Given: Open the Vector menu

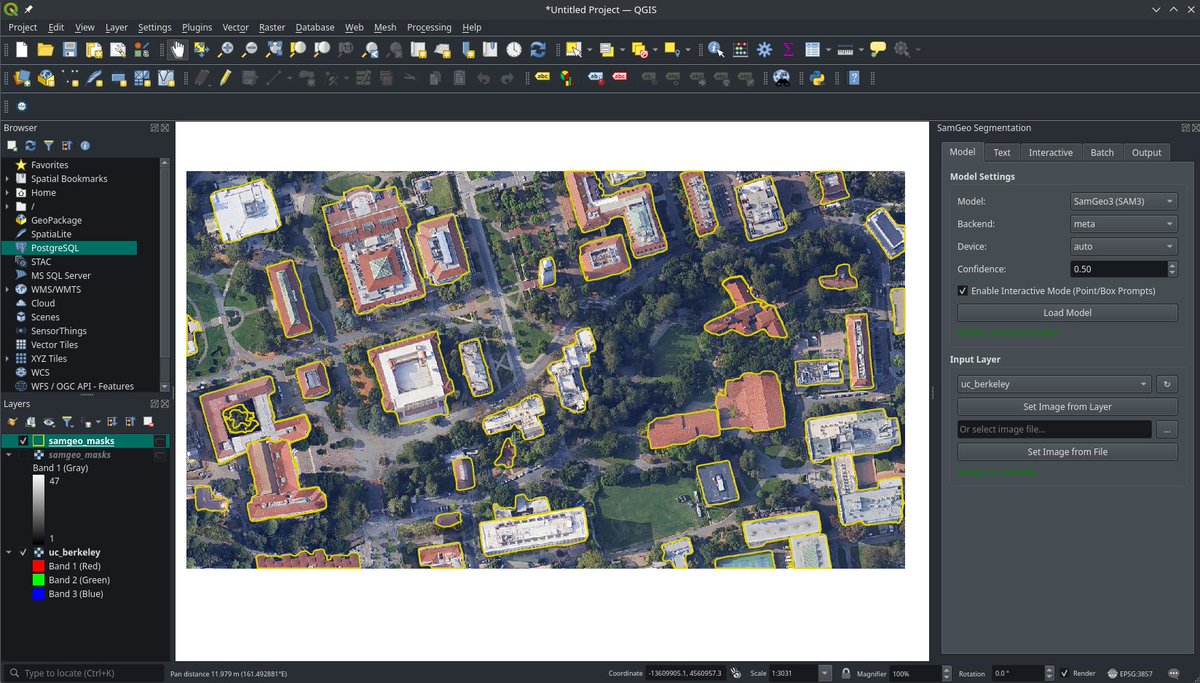Looking at the screenshot, I should [x=236, y=27].
